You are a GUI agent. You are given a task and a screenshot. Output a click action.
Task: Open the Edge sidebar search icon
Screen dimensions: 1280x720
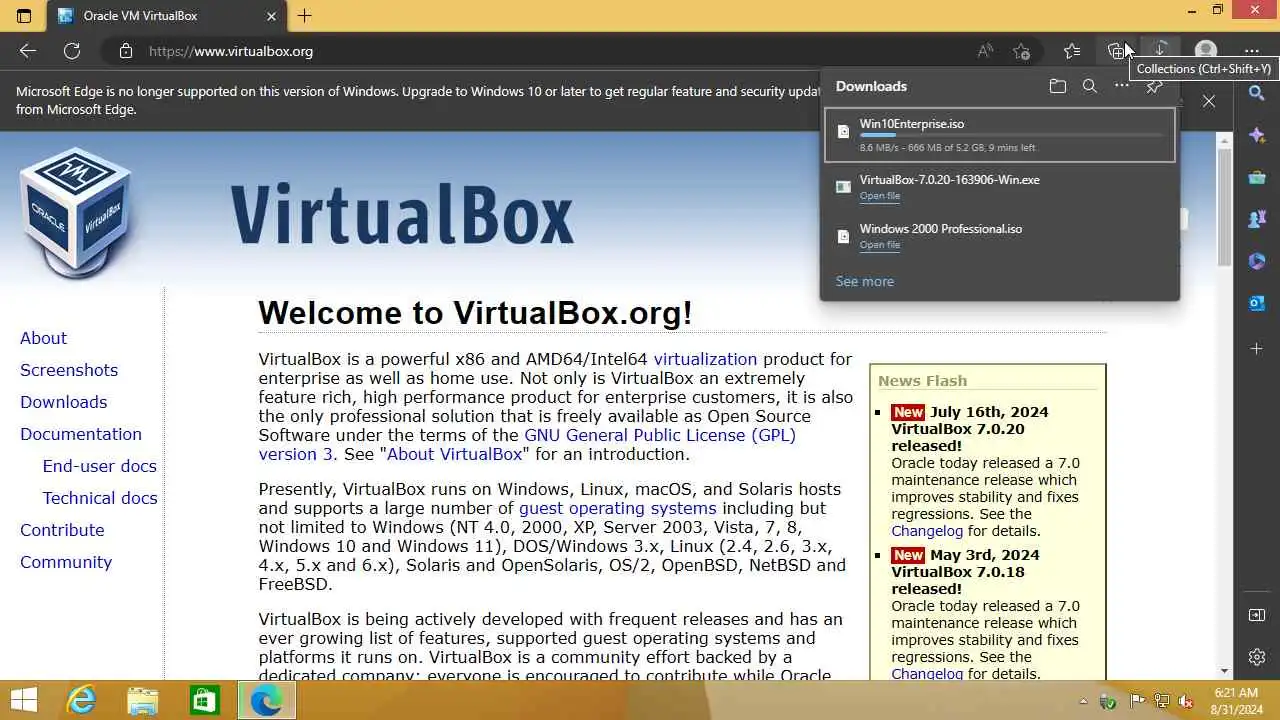[x=1257, y=93]
